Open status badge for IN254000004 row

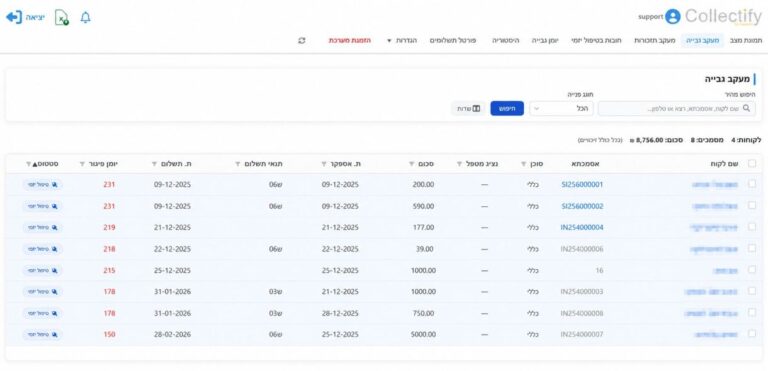click(43, 227)
